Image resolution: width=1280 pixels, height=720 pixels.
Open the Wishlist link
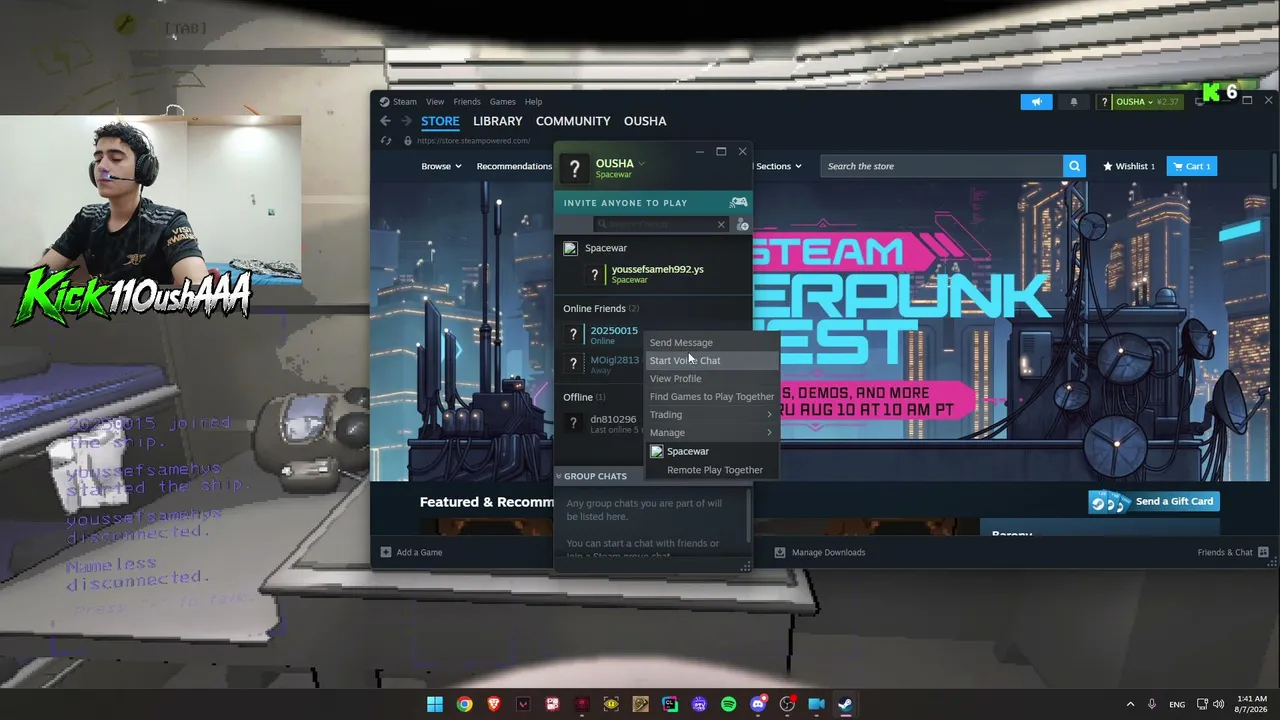click(1129, 166)
